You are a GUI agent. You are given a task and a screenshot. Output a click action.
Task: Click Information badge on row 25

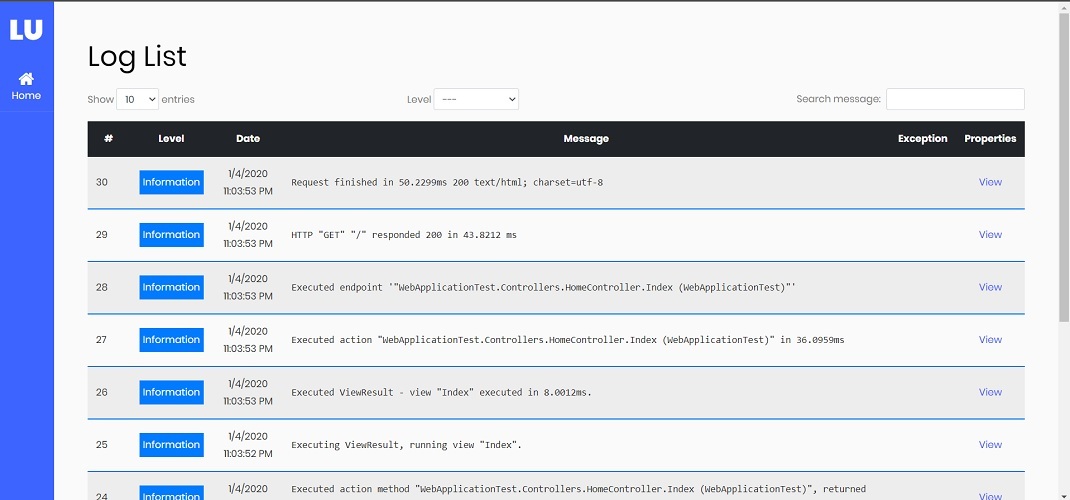[171, 445]
